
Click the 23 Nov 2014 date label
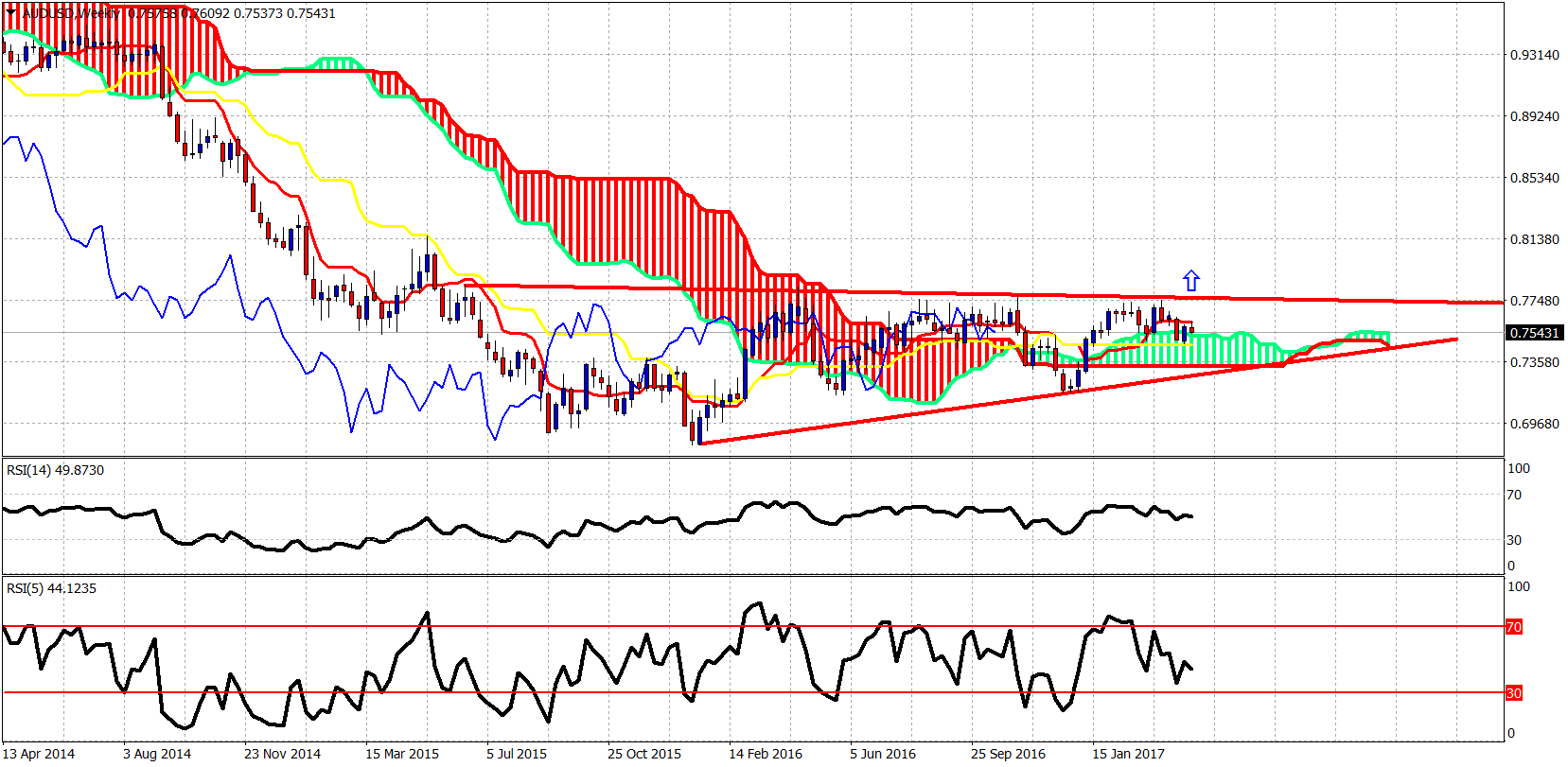[282, 754]
